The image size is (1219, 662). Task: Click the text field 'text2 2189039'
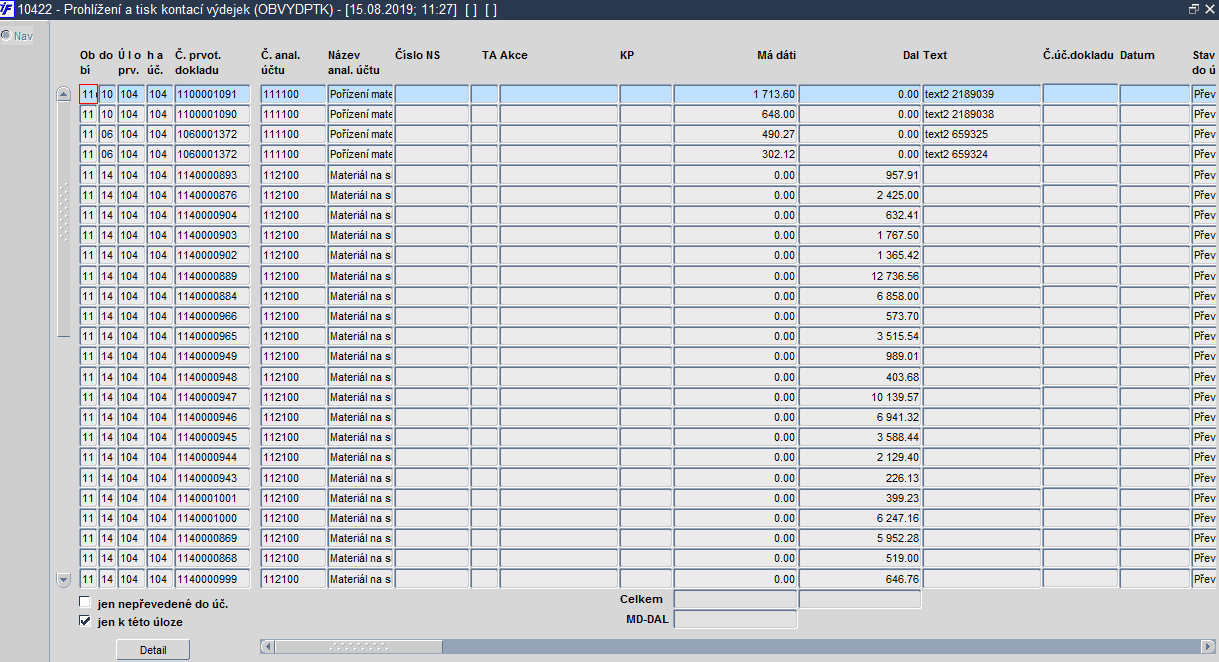click(x=982, y=94)
